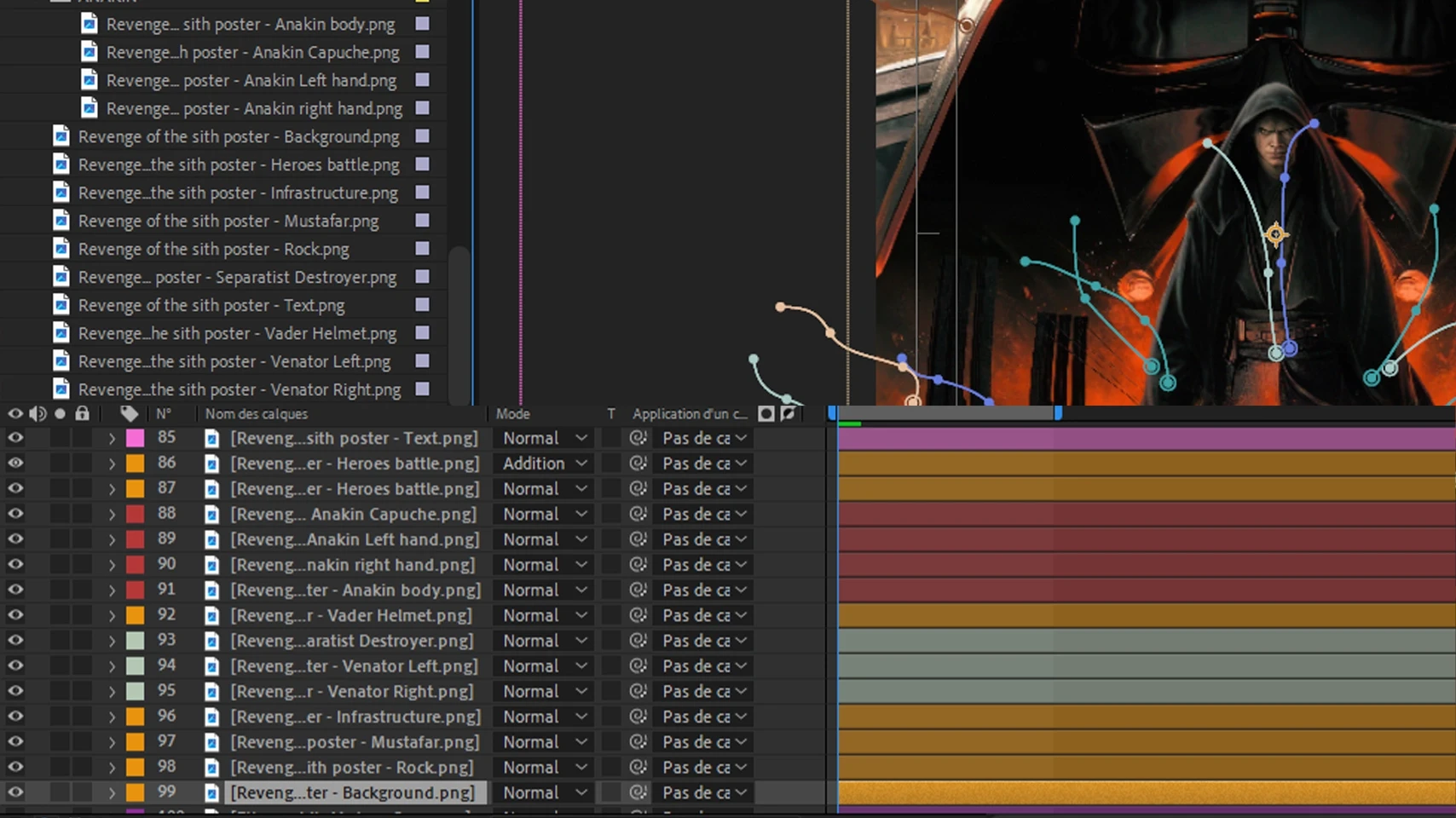Click the lock column header icon
1456x818 pixels.
click(x=82, y=413)
